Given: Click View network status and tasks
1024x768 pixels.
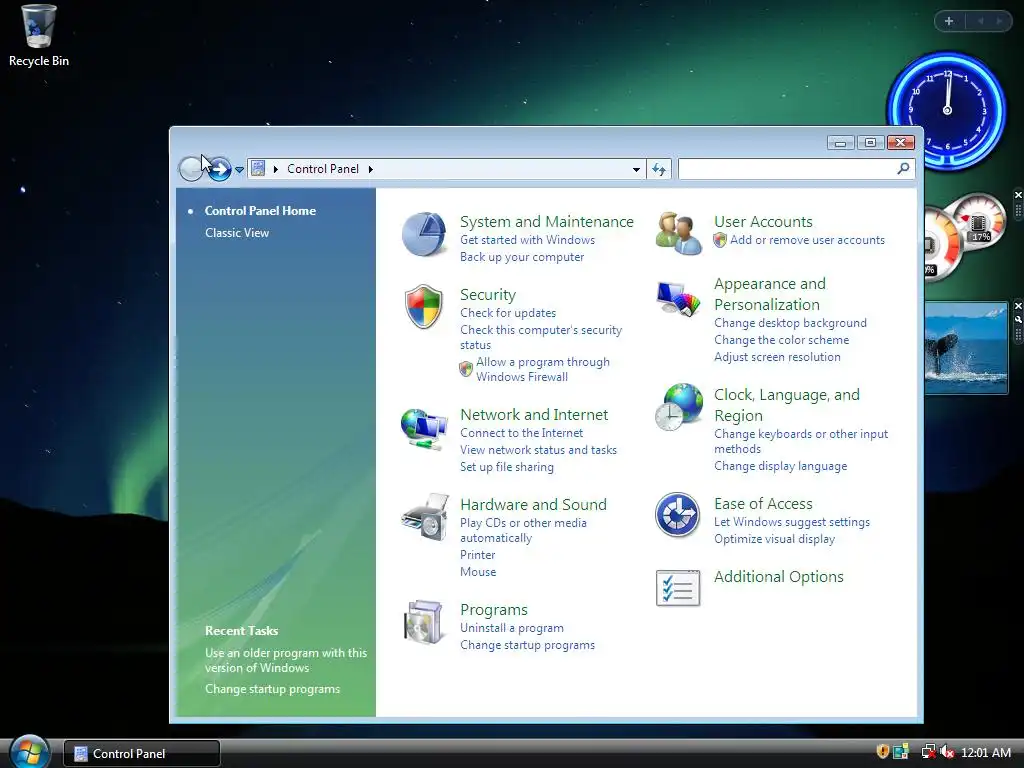Looking at the screenshot, I should (x=538, y=450).
